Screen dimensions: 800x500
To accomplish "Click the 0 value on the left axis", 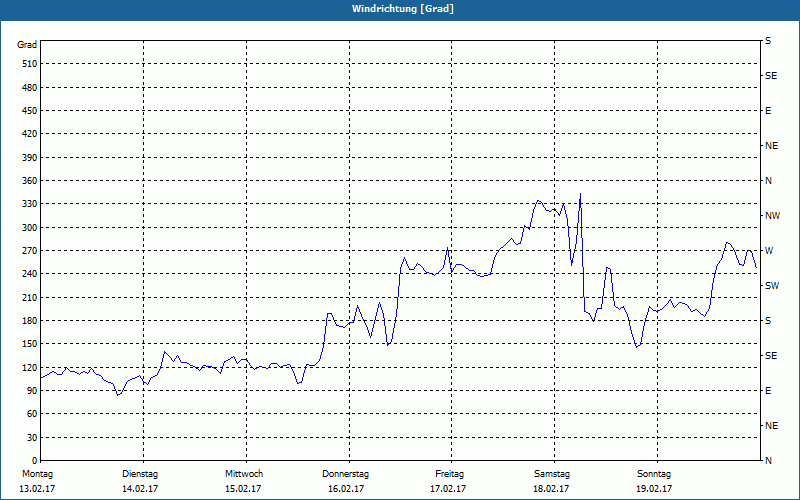I will coord(34,461).
